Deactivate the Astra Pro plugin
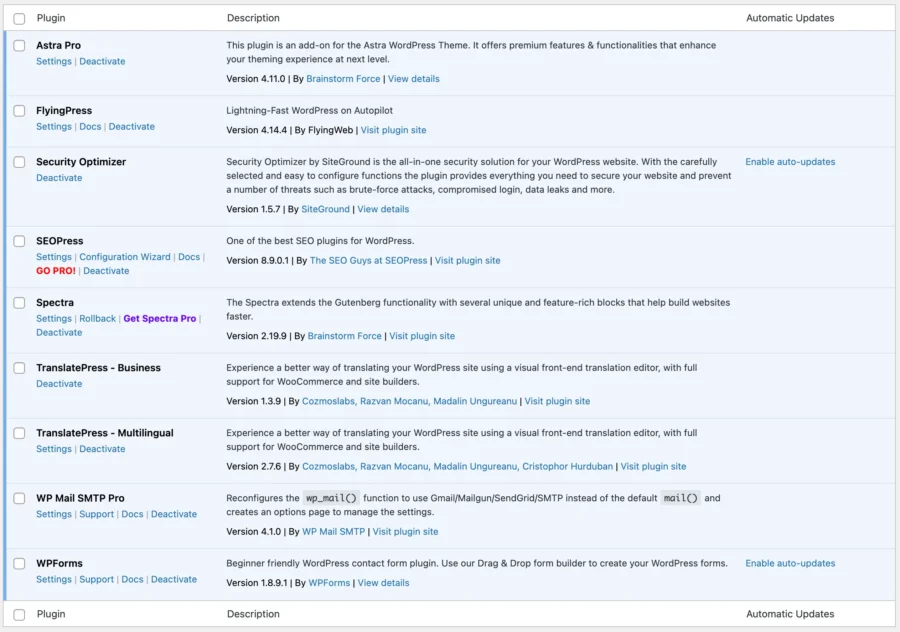The width and height of the screenshot is (900, 632). point(102,61)
